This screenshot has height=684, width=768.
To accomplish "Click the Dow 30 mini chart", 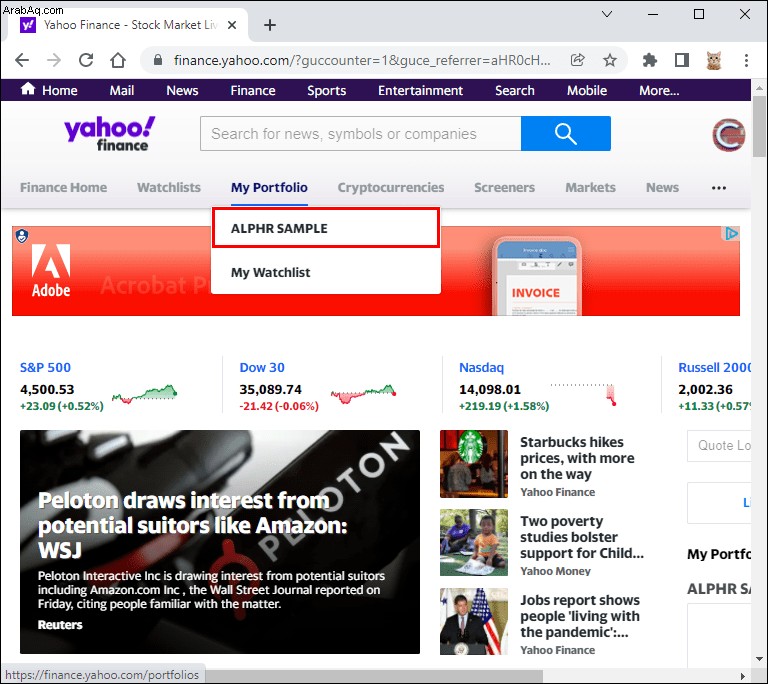I will (x=363, y=393).
